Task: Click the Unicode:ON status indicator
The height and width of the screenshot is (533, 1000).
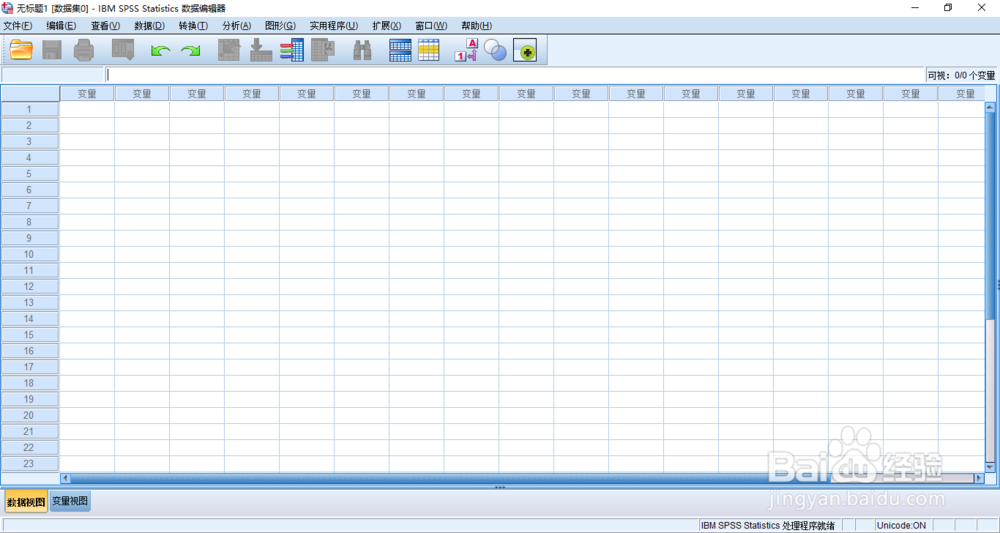Action: click(x=901, y=525)
